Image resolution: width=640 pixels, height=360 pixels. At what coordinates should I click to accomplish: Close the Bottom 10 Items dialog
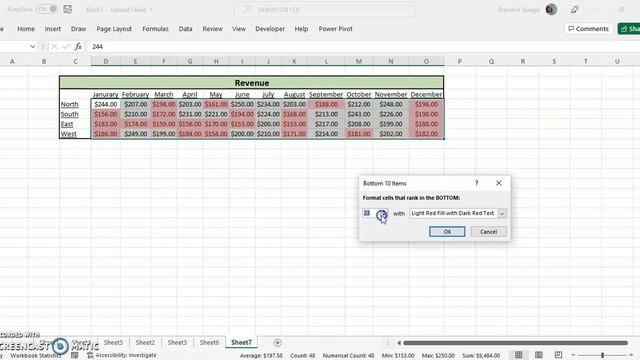(499, 183)
